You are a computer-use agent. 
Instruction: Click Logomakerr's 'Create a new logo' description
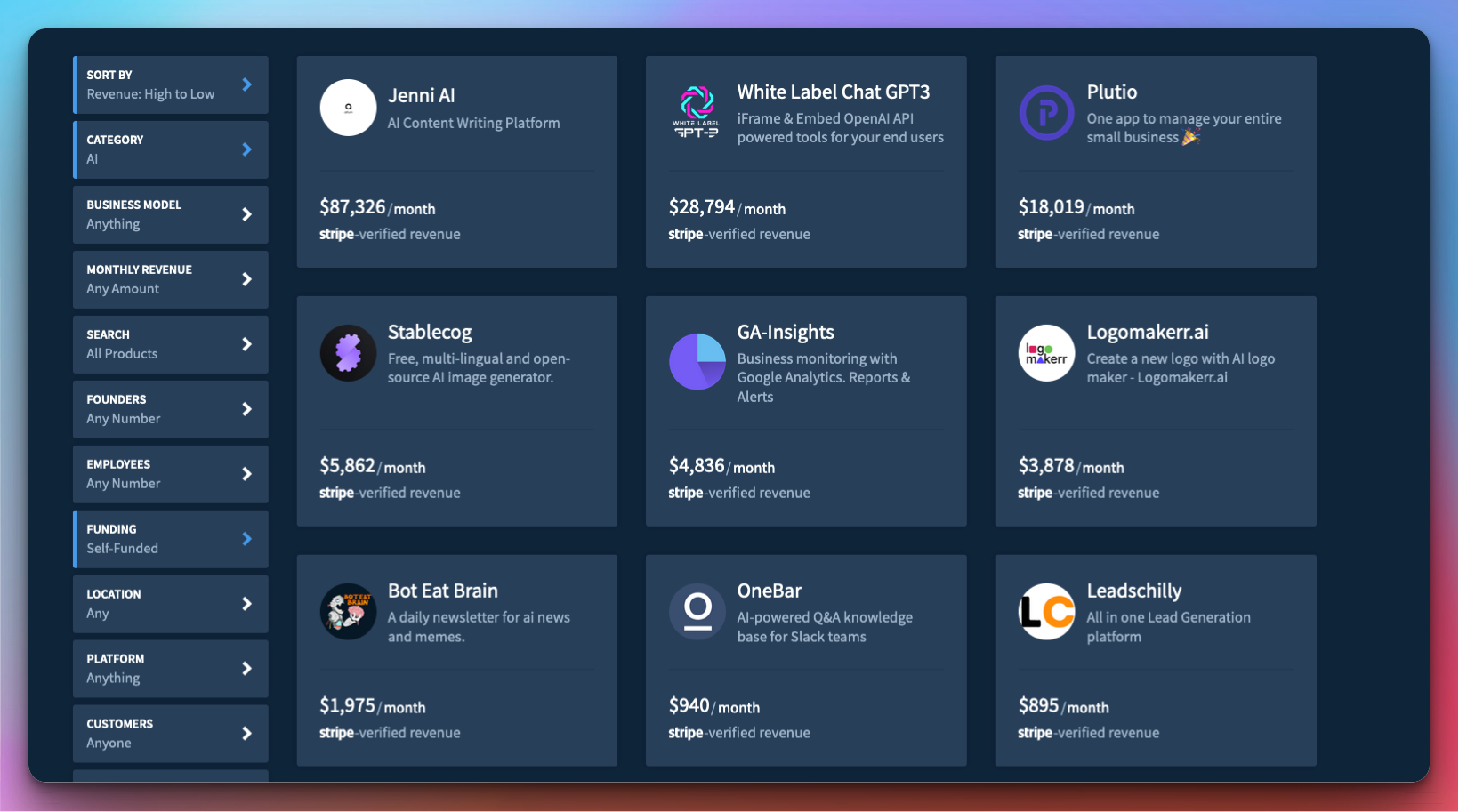click(x=1181, y=368)
